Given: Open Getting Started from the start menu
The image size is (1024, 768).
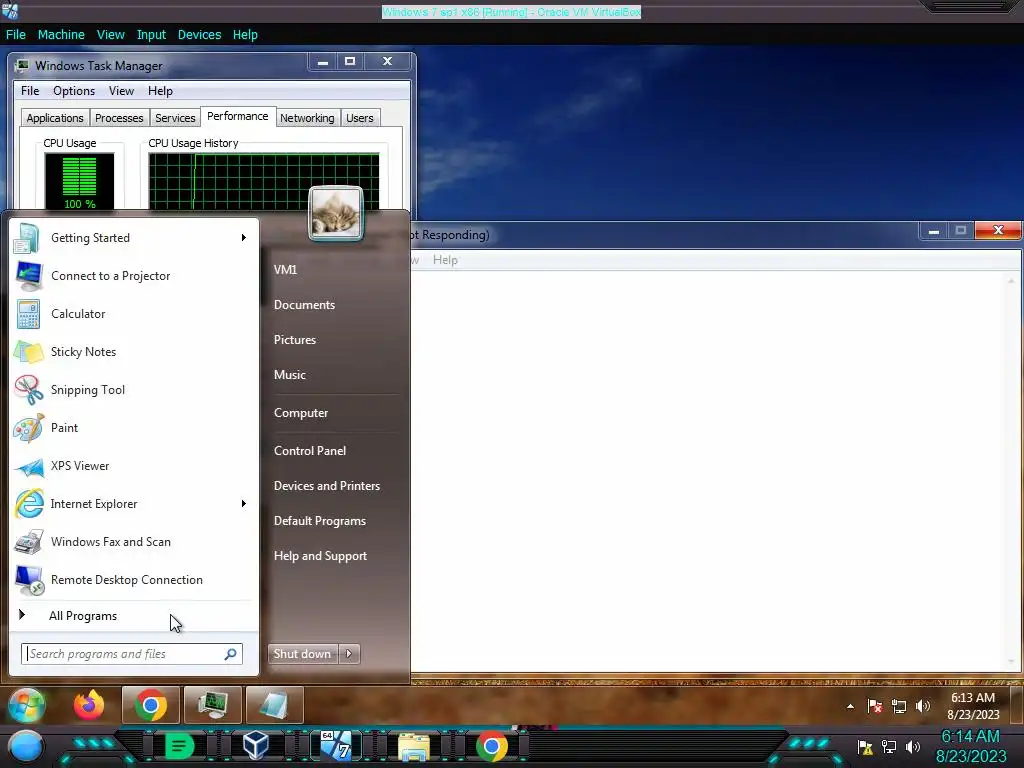Looking at the screenshot, I should click(x=133, y=238).
